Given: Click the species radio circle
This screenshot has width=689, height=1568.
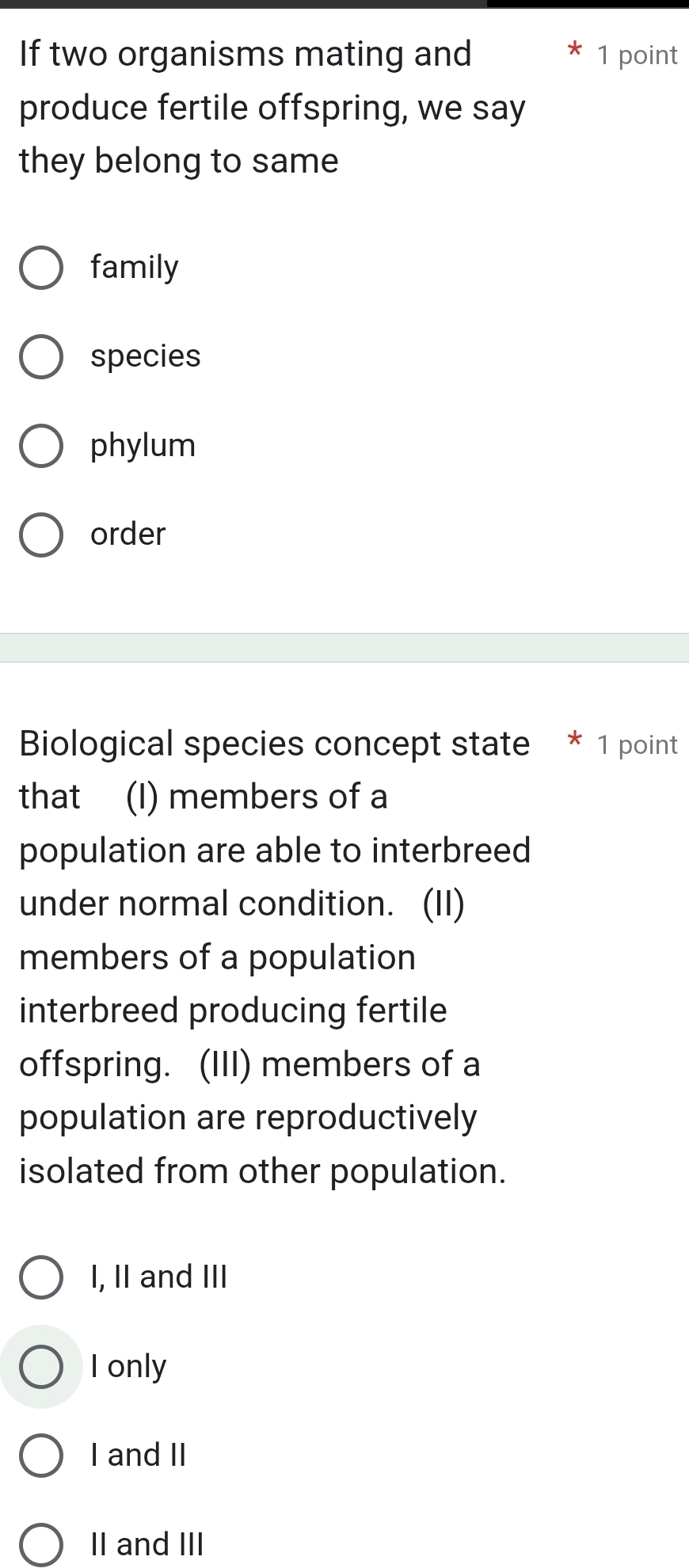Looking at the screenshot, I should pyautogui.click(x=41, y=357).
